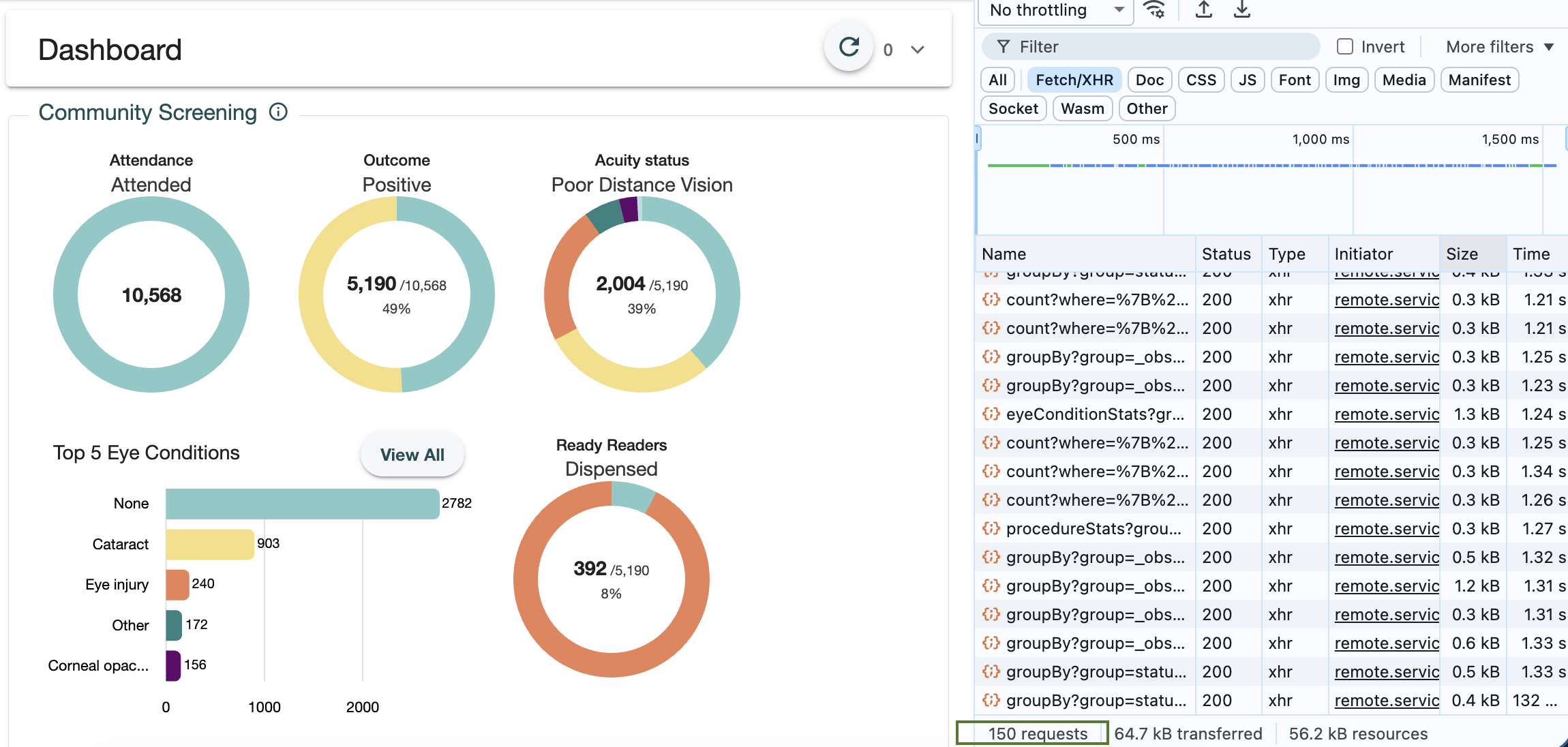
Task: Open network conditions wifi settings icon
Action: point(1154,10)
